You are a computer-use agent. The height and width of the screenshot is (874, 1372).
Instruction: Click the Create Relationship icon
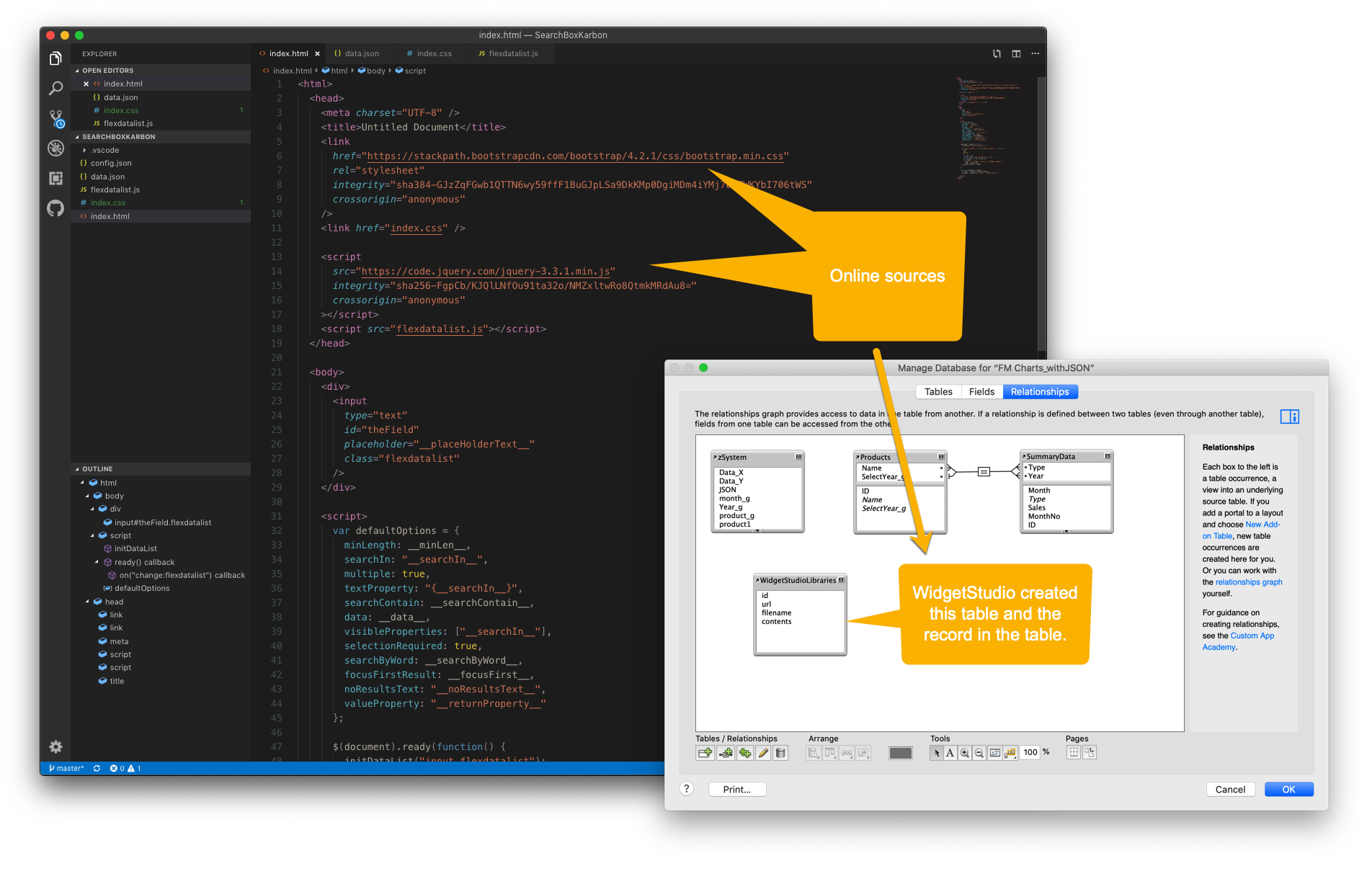pos(726,753)
